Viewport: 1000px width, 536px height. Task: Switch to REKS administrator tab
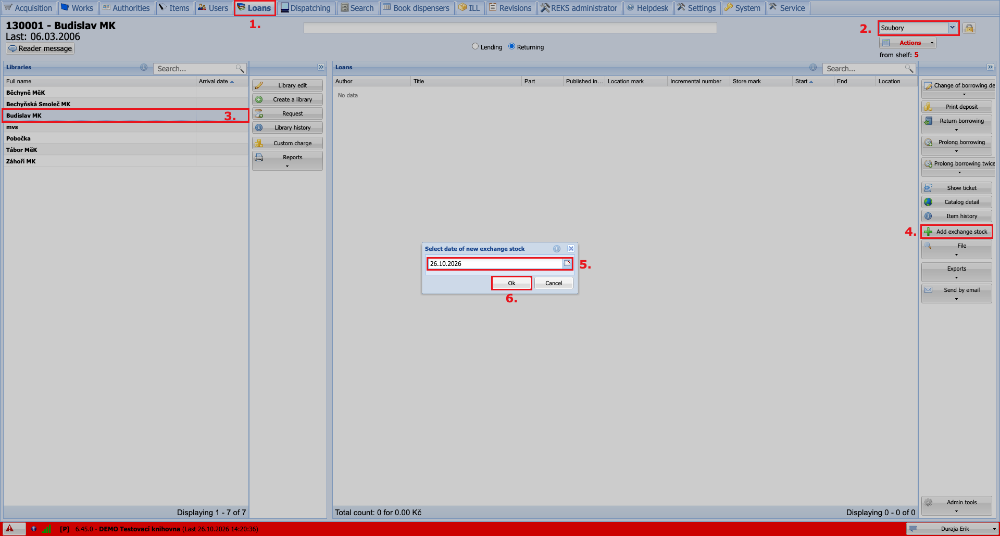tap(579, 8)
